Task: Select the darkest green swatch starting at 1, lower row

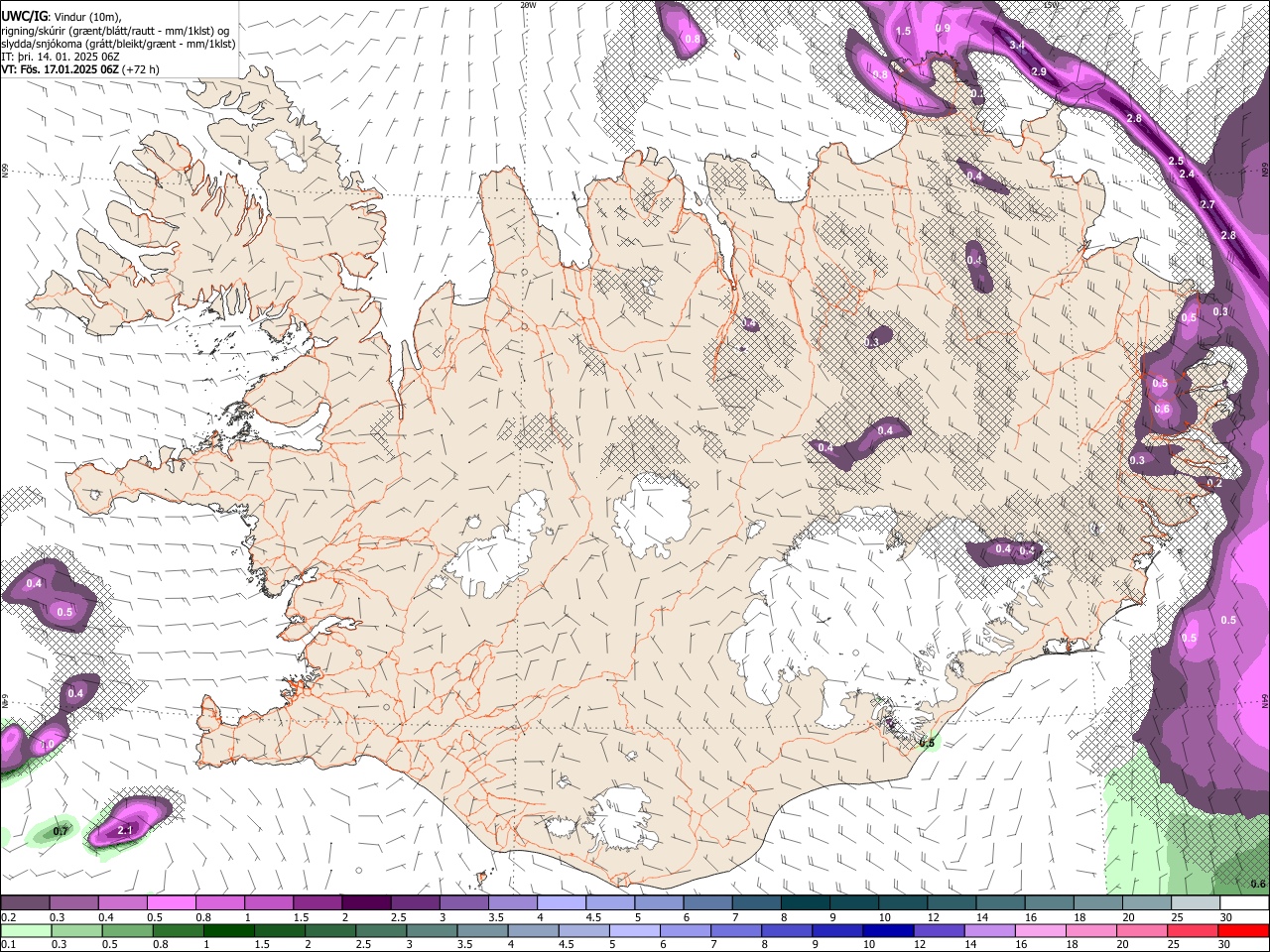Action: click(x=228, y=930)
